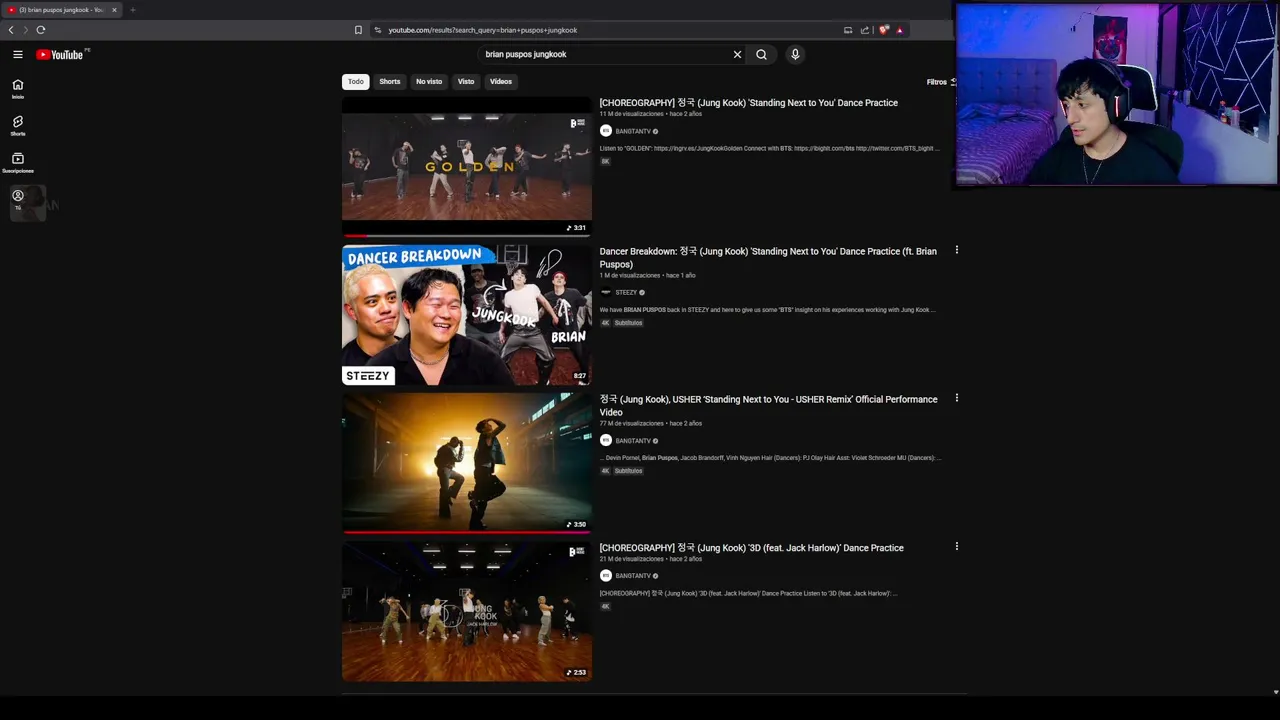The image size is (1280, 720).
Task: Open '3D (feat. Jack Harlow)' Dance Practice title
Action: 751,548
